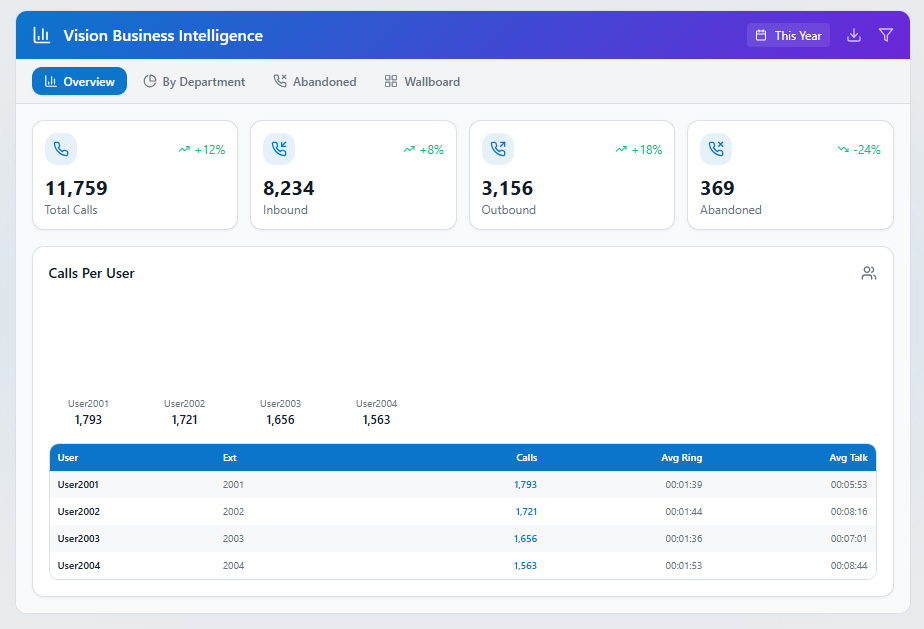Click the download export icon in header
The width and height of the screenshot is (924, 629).
pos(854,35)
